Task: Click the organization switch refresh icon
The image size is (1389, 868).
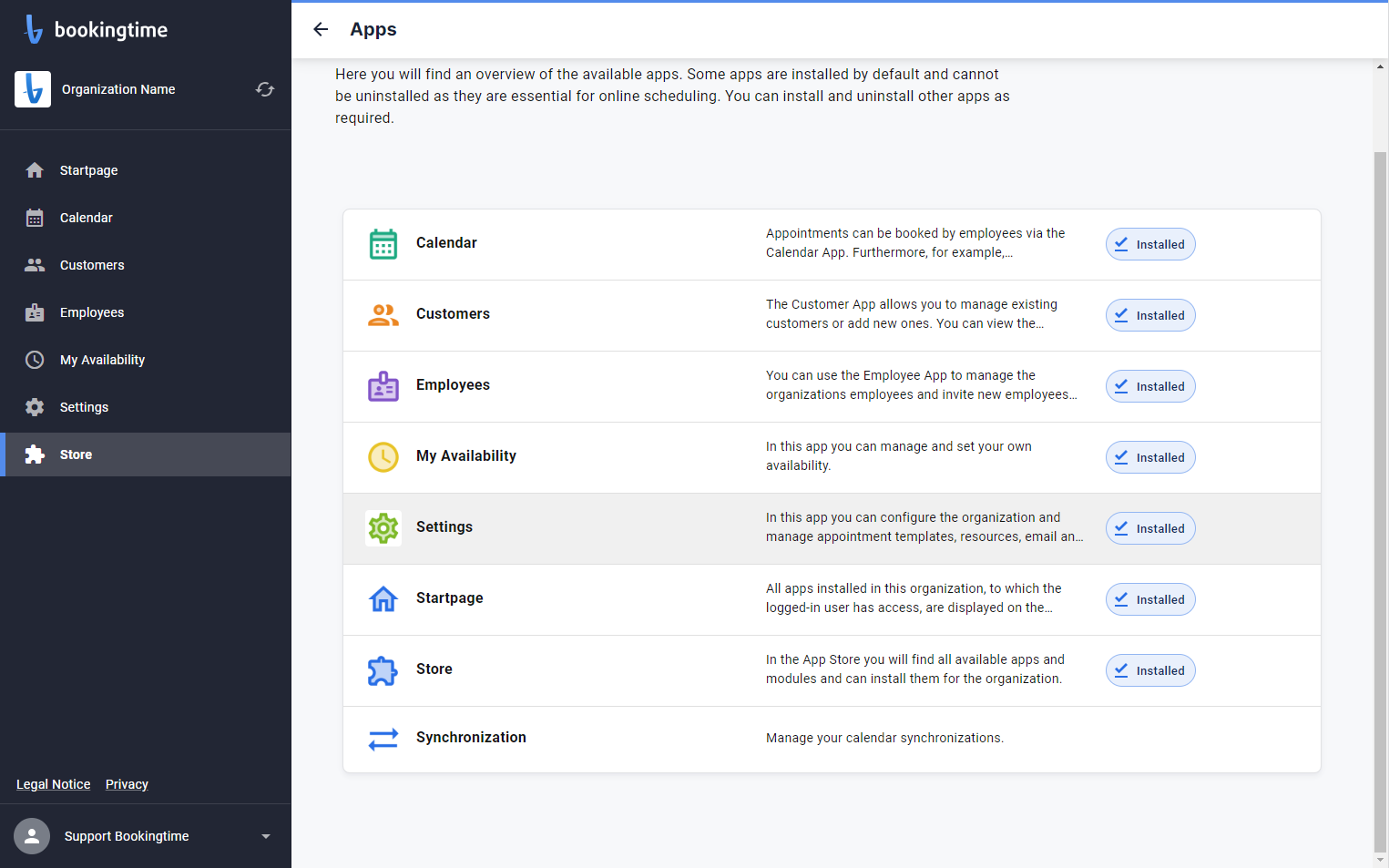Action: tap(265, 89)
